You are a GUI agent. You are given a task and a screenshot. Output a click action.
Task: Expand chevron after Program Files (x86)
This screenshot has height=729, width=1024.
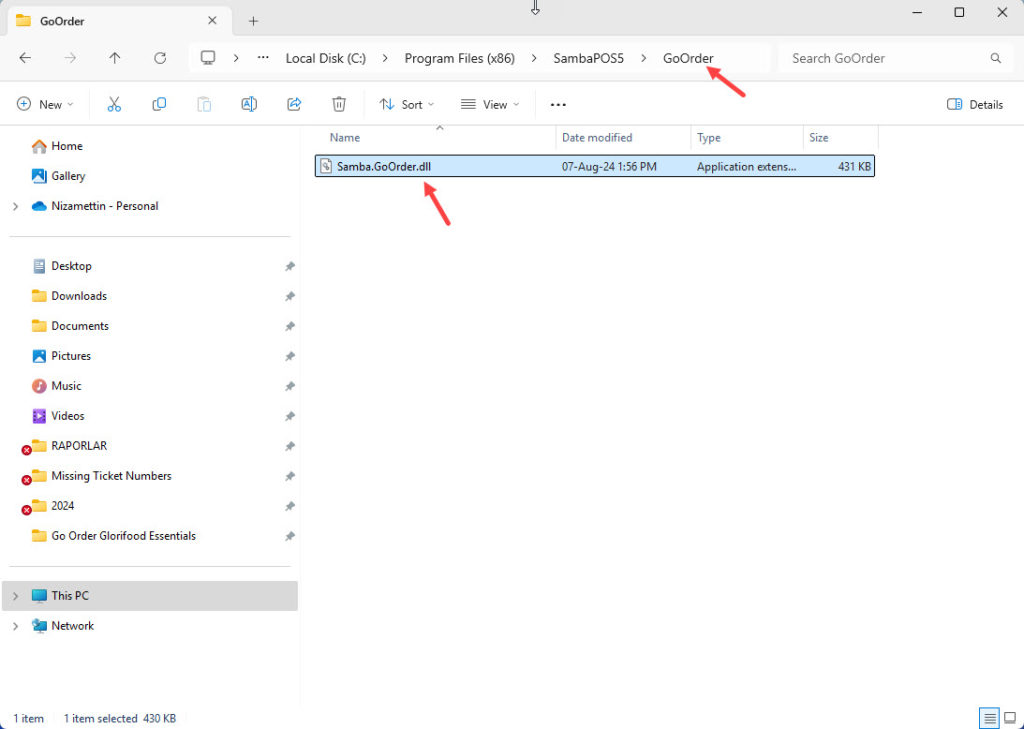click(534, 58)
